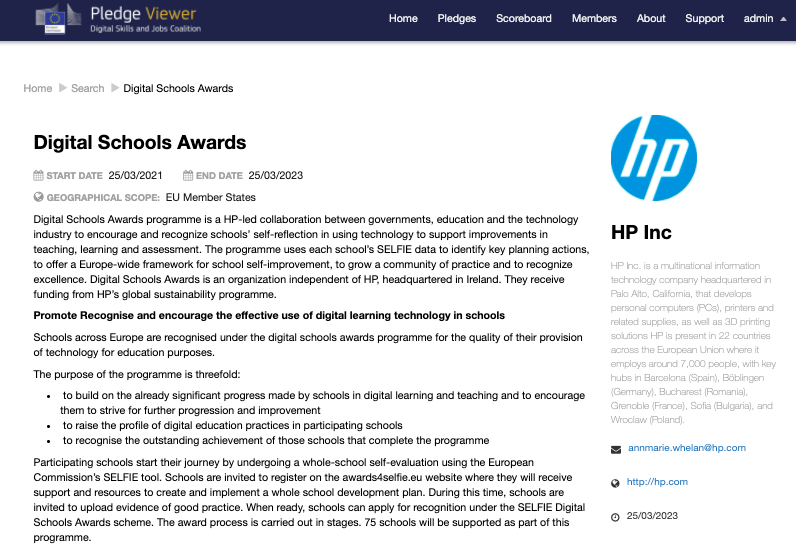Click bullet about recognising outstanding achievement

coord(276,440)
